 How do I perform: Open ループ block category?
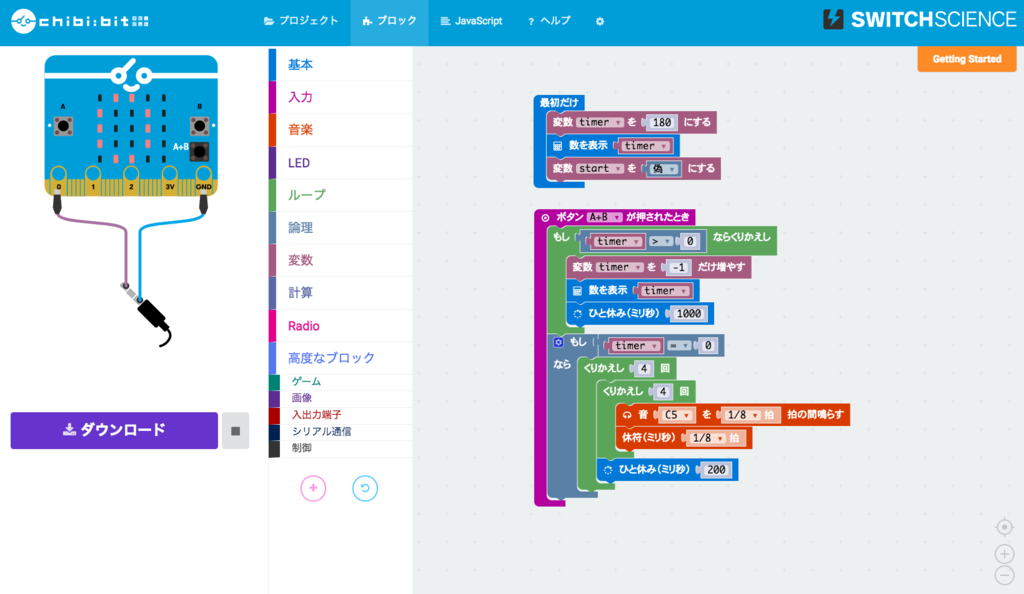click(341, 195)
